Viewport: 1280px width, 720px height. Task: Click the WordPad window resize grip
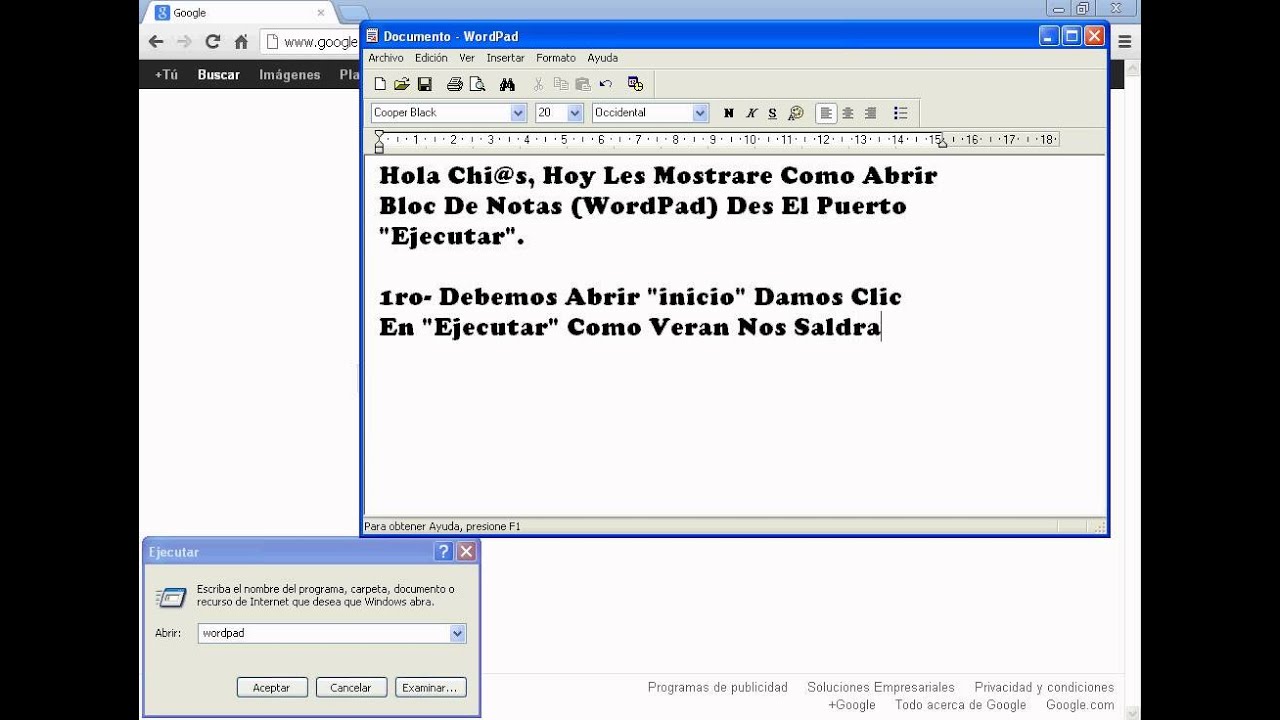point(1099,526)
